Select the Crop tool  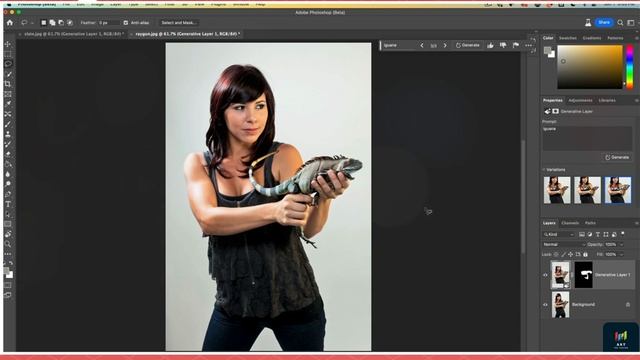pos(8,84)
